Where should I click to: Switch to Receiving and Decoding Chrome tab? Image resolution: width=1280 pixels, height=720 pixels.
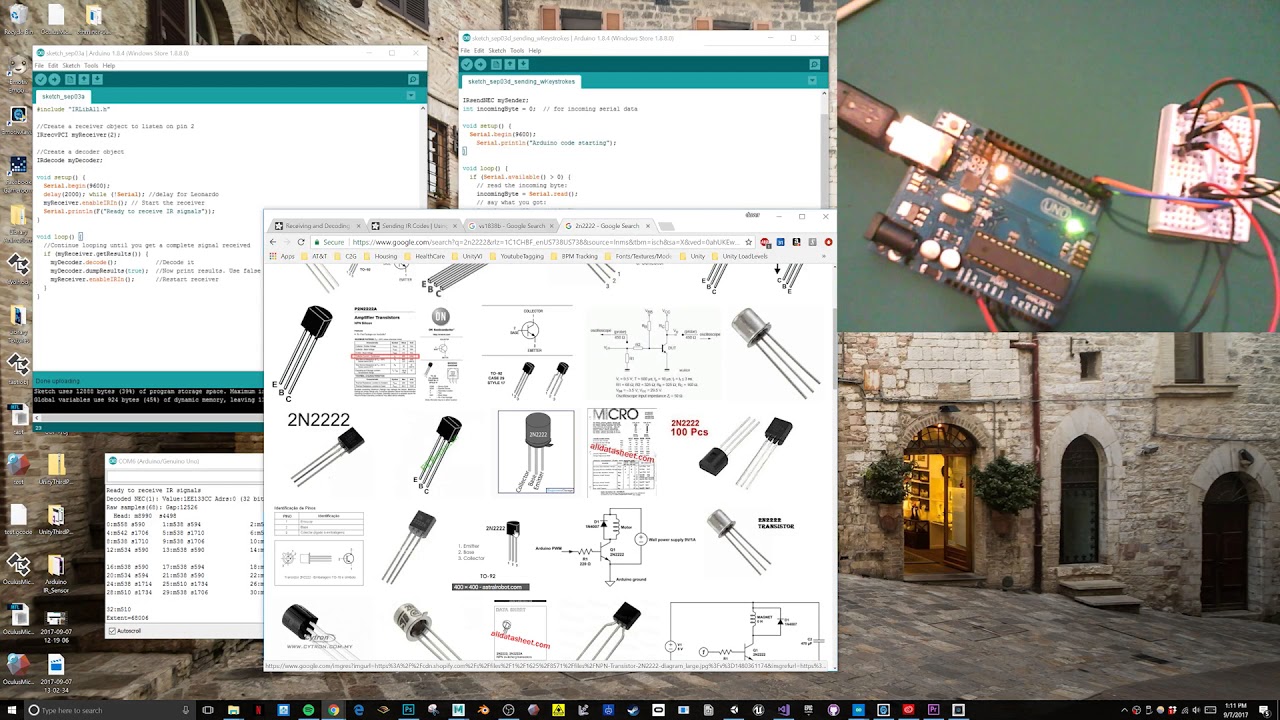pyautogui.click(x=317, y=226)
